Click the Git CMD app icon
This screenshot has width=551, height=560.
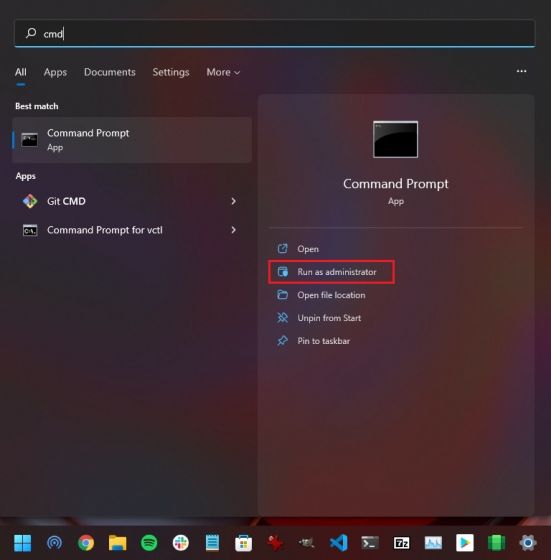coord(30,201)
